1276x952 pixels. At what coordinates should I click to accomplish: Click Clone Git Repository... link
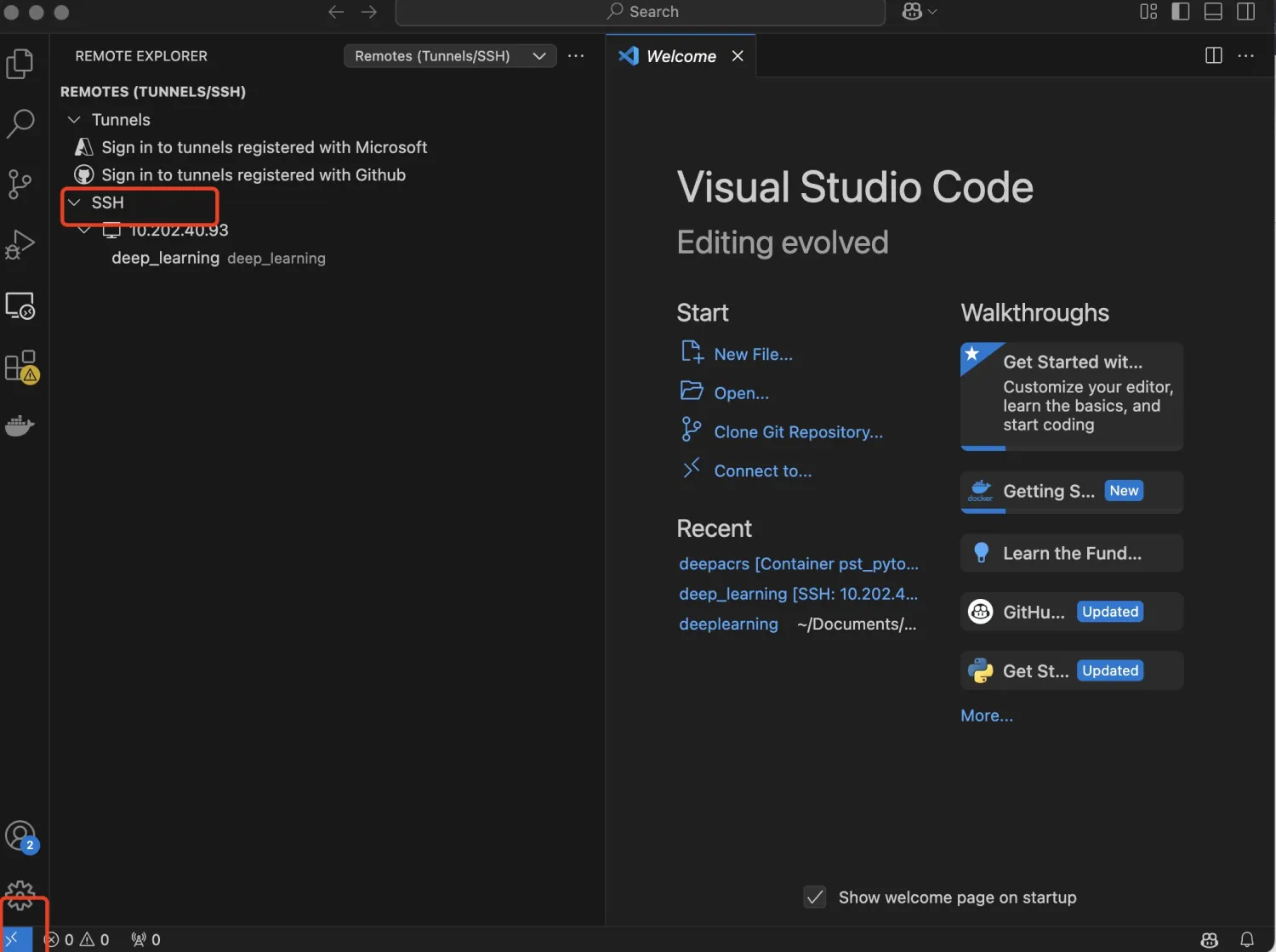[798, 432]
